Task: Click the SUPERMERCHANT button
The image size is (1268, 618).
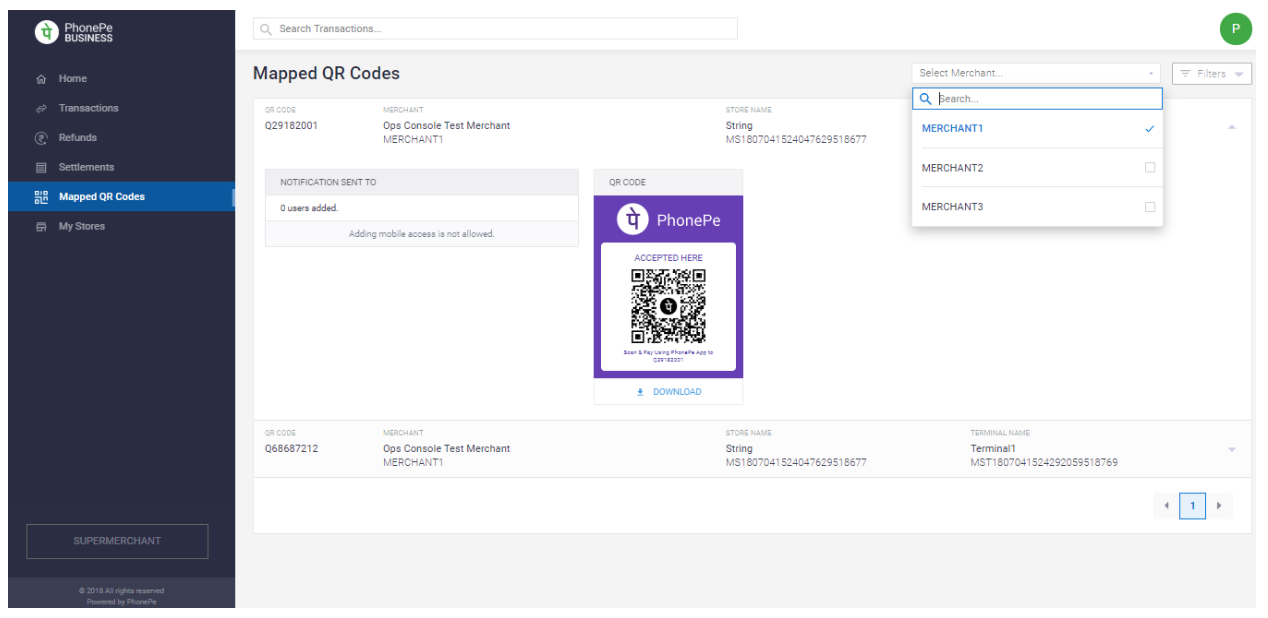Action: click(x=117, y=541)
